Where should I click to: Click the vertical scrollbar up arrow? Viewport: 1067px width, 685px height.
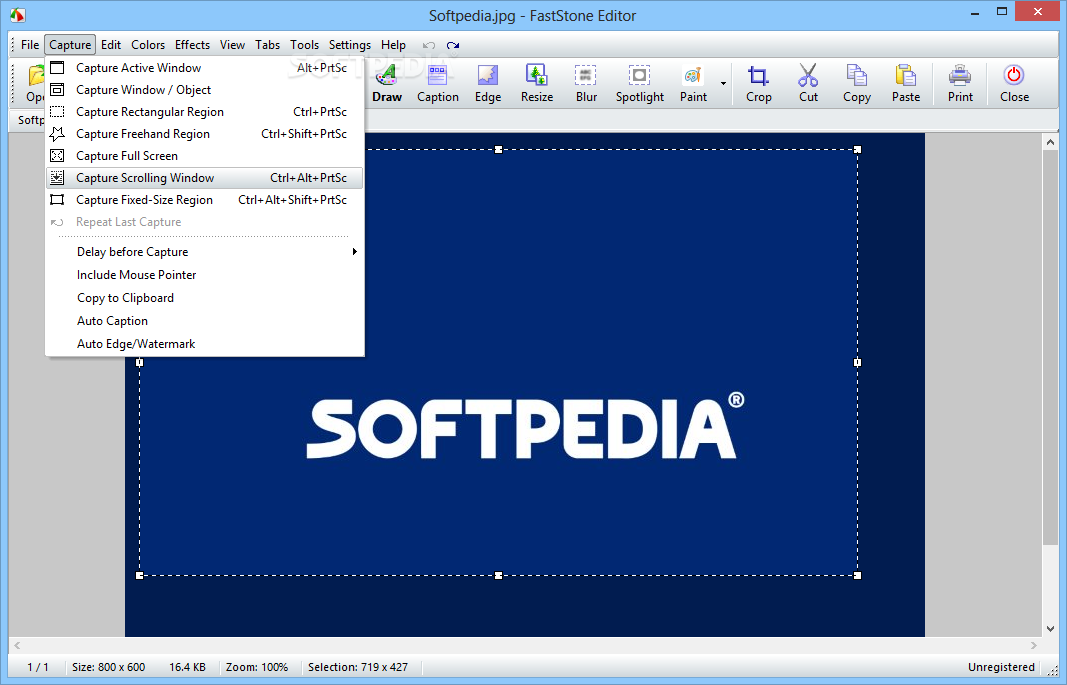click(x=1050, y=142)
